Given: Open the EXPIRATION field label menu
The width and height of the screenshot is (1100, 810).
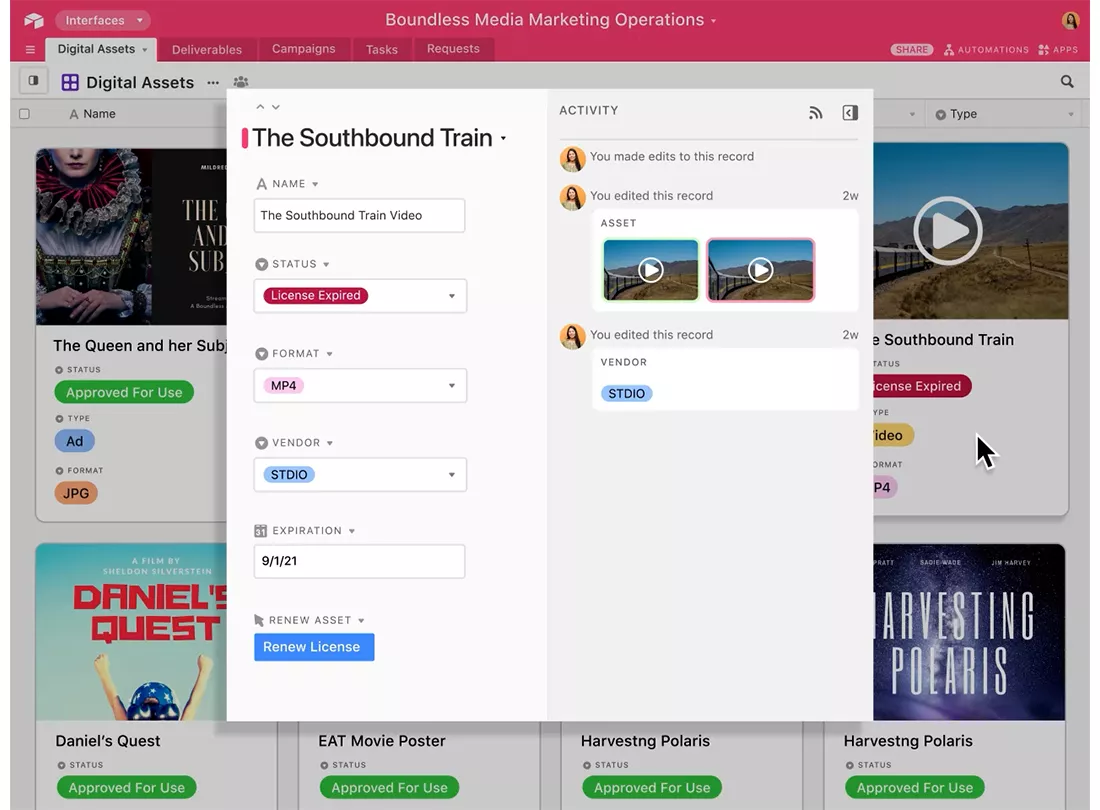Looking at the screenshot, I should tap(351, 531).
